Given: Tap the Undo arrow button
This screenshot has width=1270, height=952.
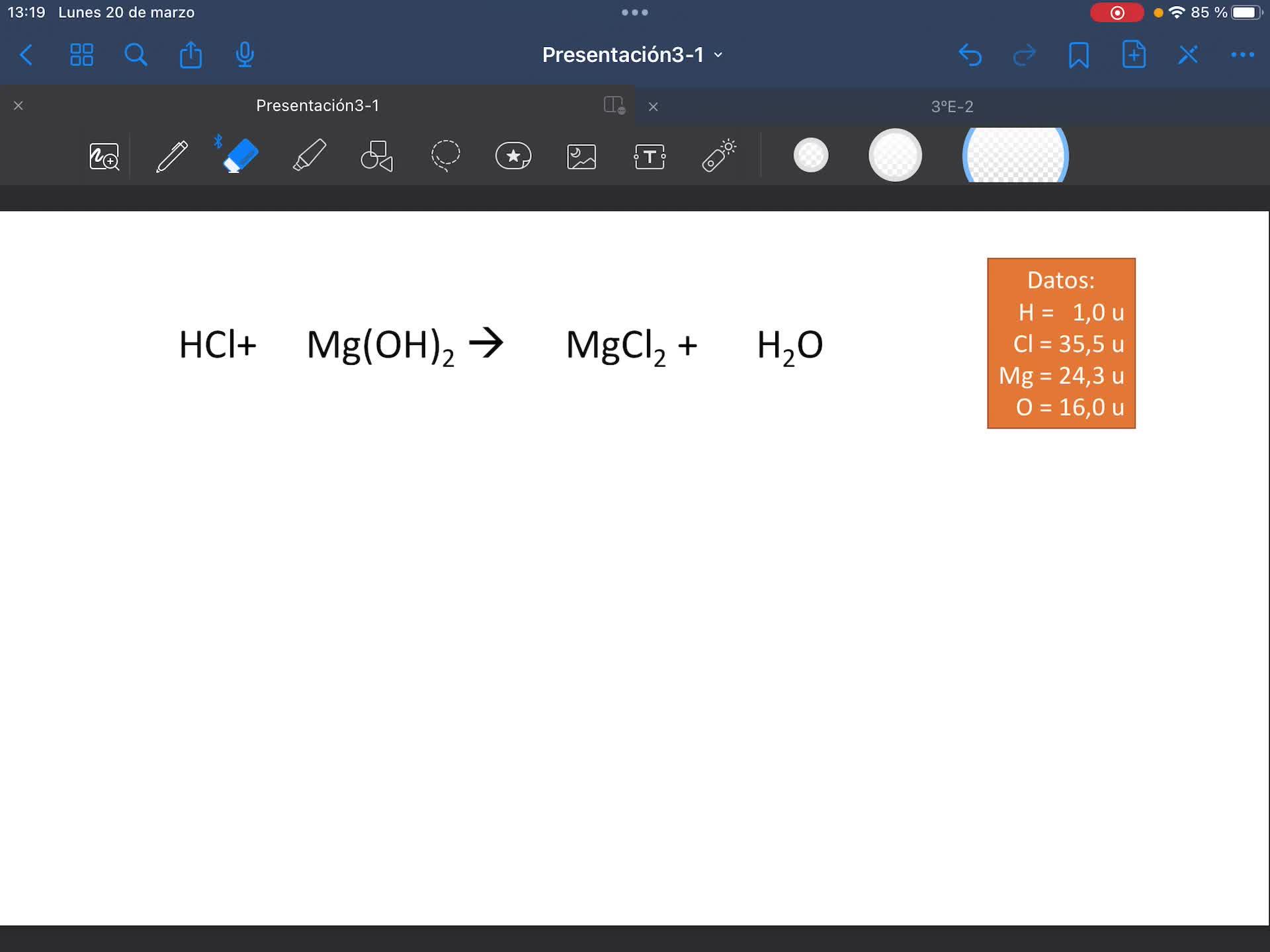Looking at the screenshot, I should click(x=970, y=55).
